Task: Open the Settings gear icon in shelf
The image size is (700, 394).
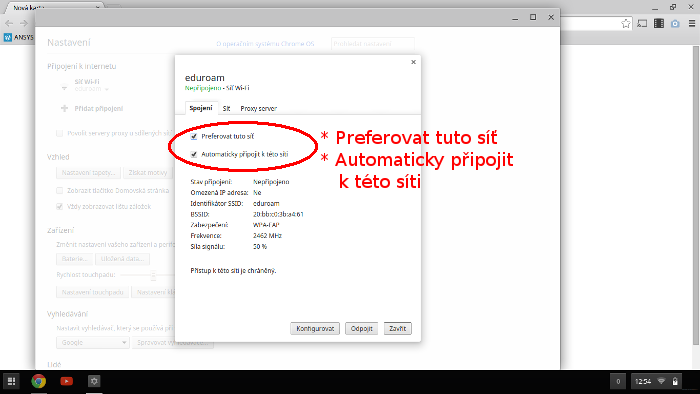Action: (x=94, y=381)
